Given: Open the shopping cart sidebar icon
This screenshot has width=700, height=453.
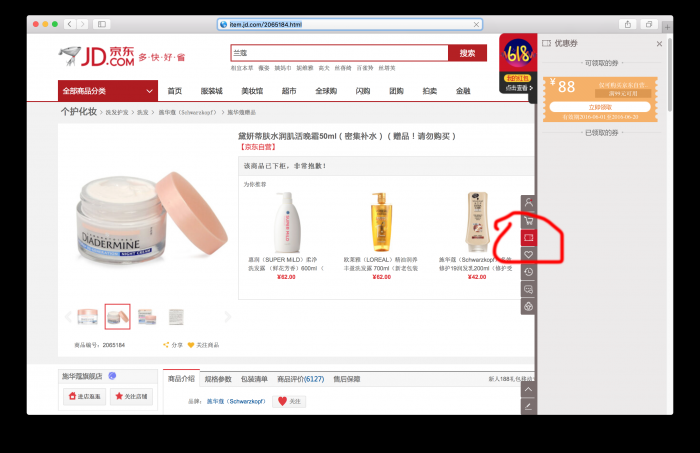Looking at the screenshot, I should [x=529, y=220].
